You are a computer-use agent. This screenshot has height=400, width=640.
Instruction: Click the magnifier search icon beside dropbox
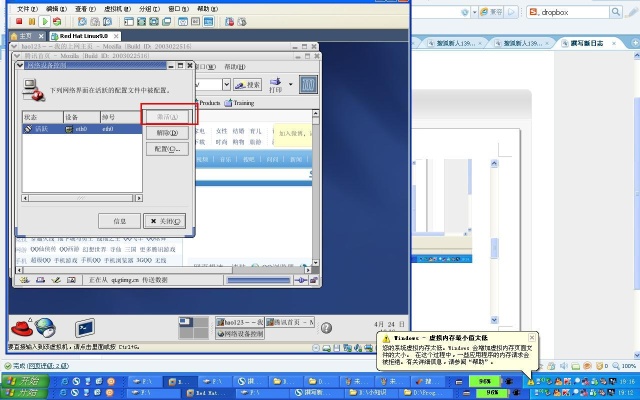[x=616, y=12]
